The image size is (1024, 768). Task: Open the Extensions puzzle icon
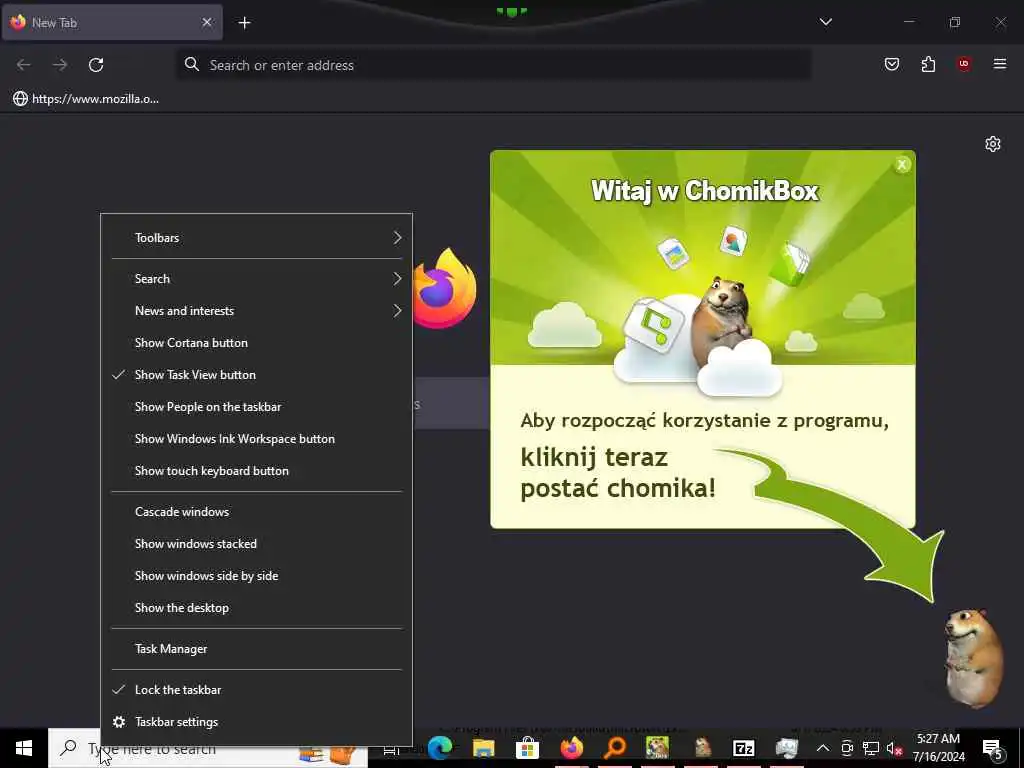928,64
